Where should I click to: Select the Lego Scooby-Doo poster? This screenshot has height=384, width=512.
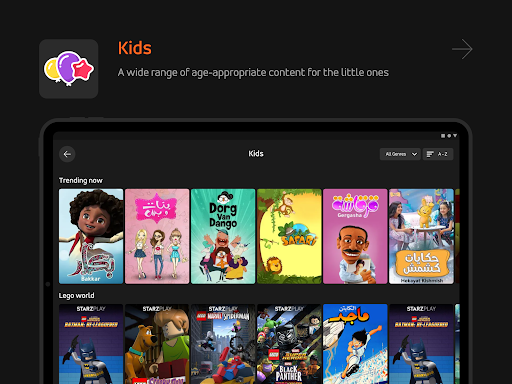pos(157,344)
